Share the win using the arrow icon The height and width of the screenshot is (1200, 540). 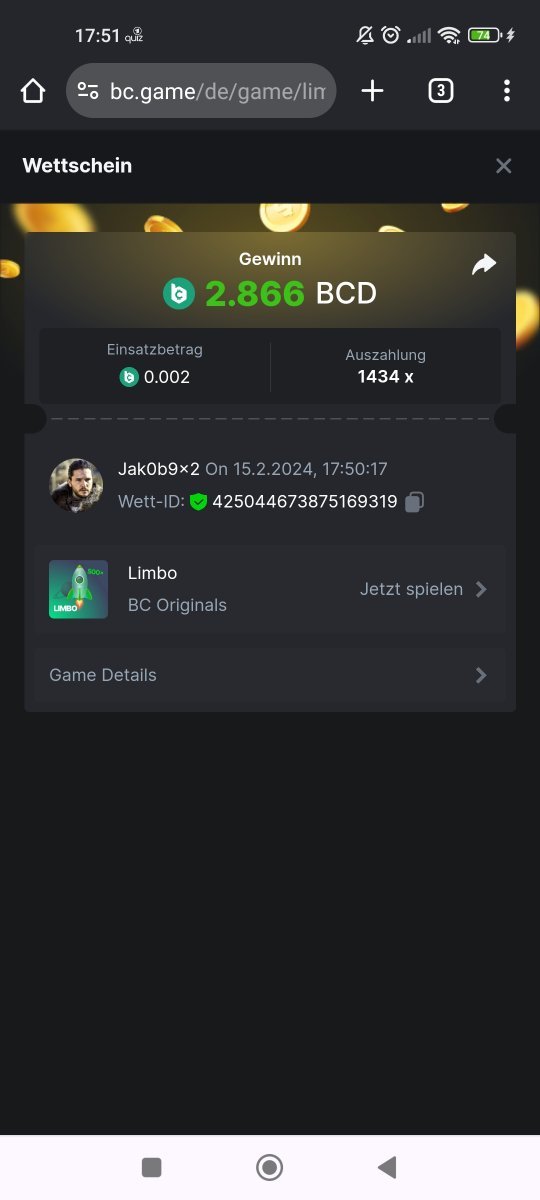(484, 264)
